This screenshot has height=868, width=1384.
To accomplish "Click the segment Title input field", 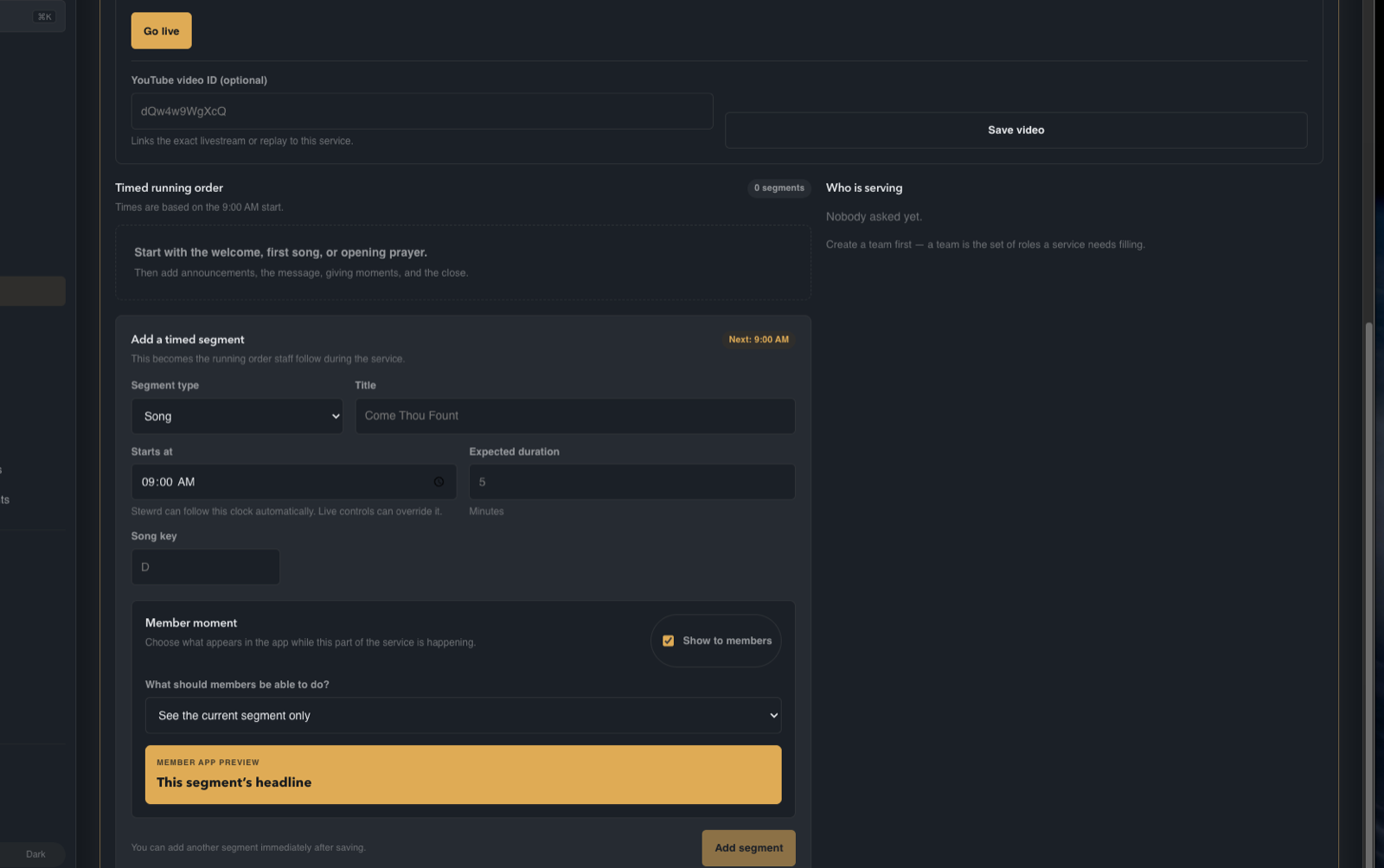I will [x=575, y=416].
